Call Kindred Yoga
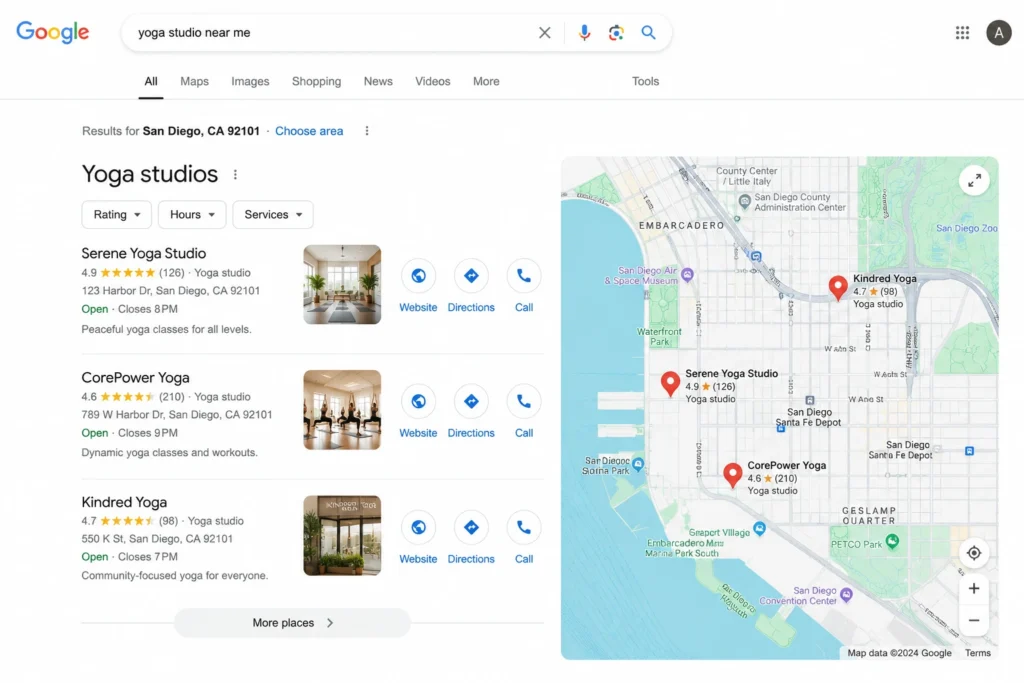Image resolution: width=1024 pixels, height=683 pixels. tap(524, 528)
